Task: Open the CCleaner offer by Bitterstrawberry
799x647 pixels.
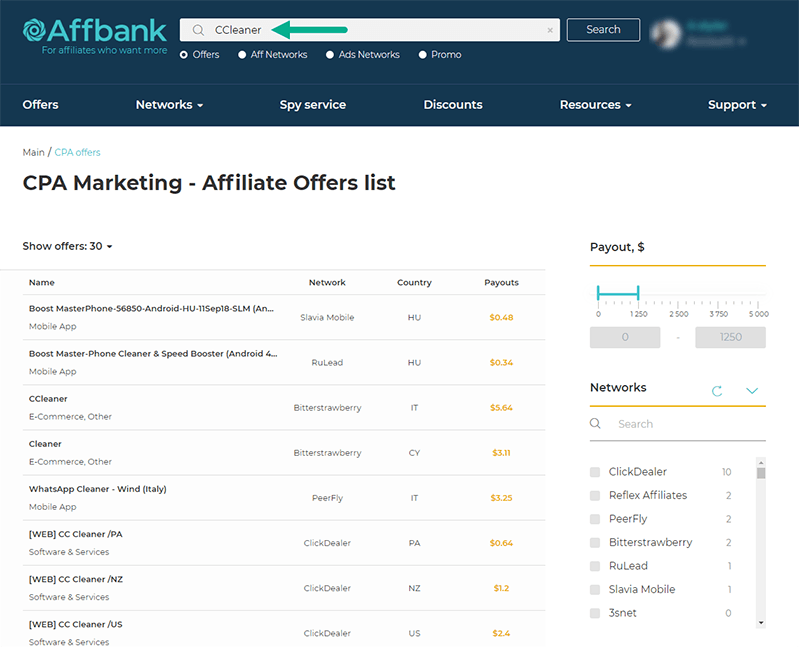Action: (x=48, y=398)
